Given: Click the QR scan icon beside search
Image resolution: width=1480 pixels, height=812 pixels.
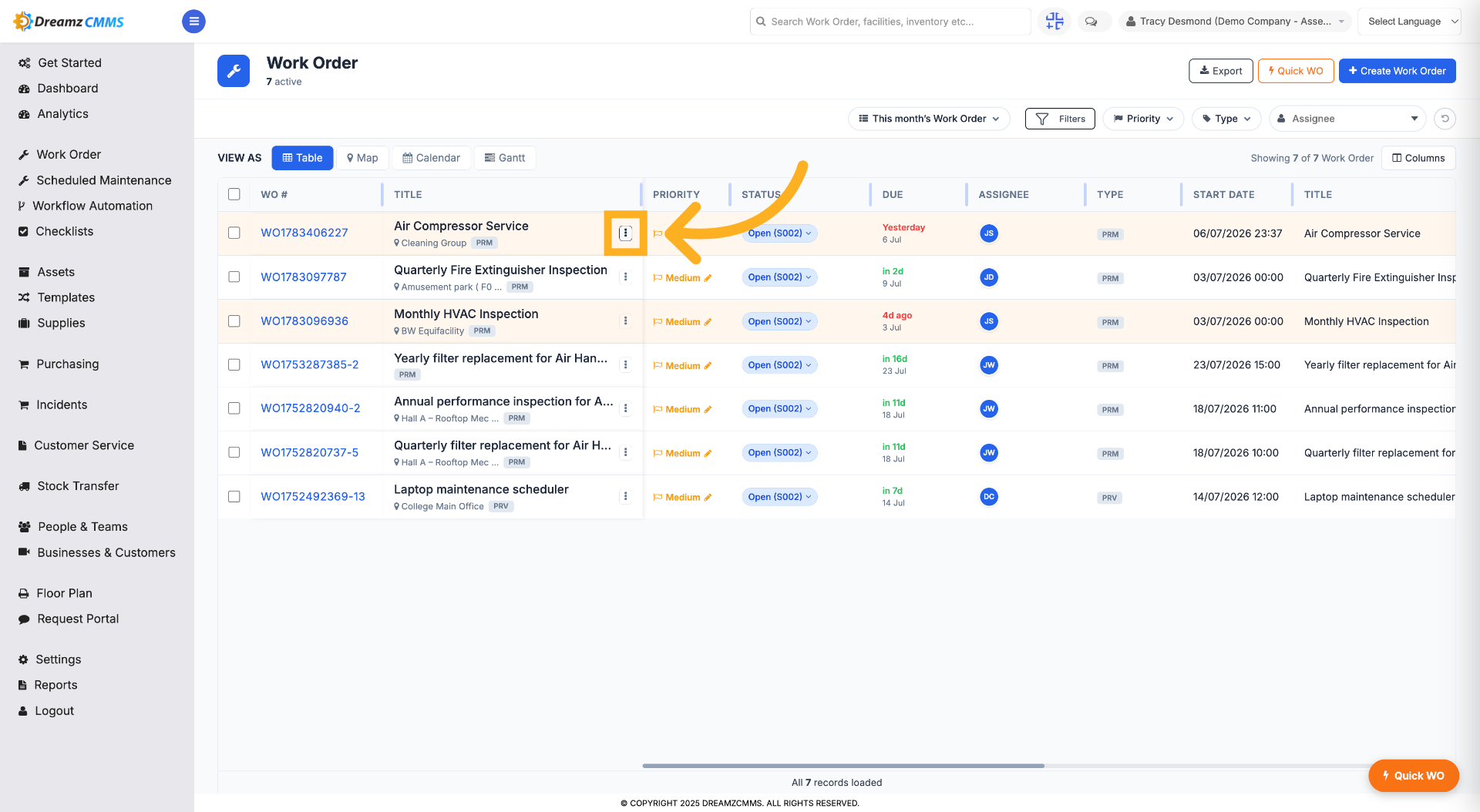Looking at the screenshot, I should 1054,22.
